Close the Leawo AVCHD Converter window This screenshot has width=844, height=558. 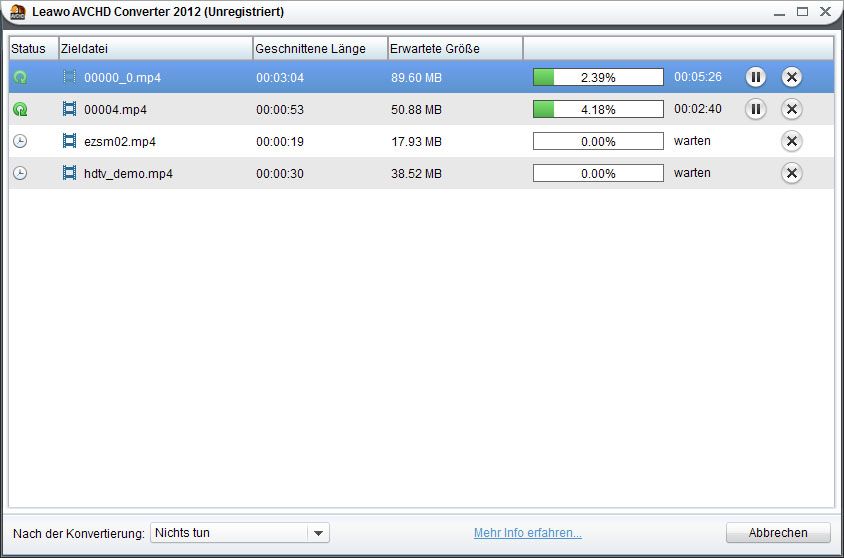tap(825, 11)
